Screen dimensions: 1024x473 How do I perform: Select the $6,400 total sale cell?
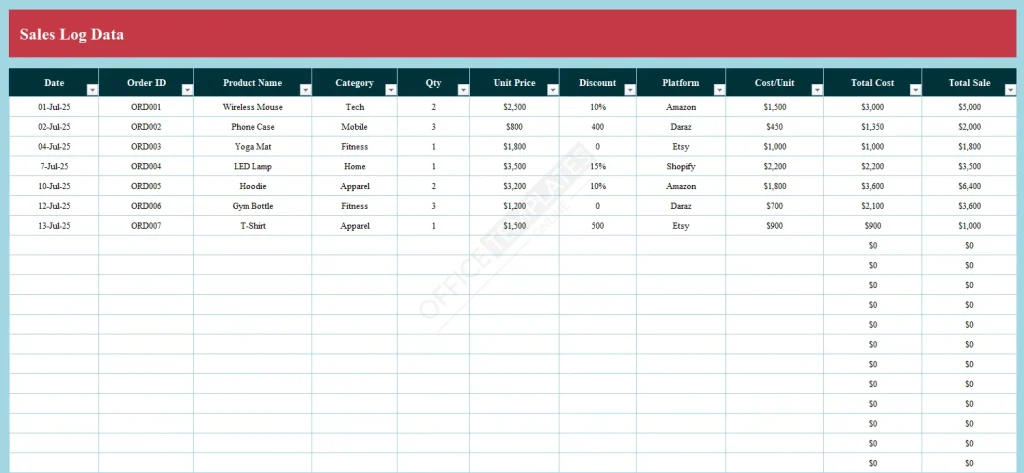[970, 186]
